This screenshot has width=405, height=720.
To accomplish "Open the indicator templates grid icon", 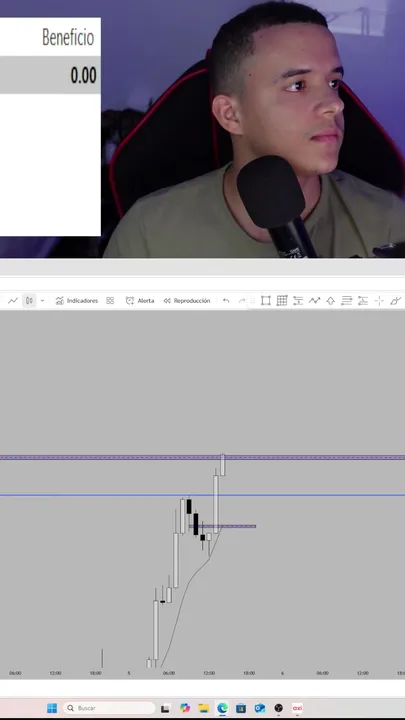I will [110, 301].
